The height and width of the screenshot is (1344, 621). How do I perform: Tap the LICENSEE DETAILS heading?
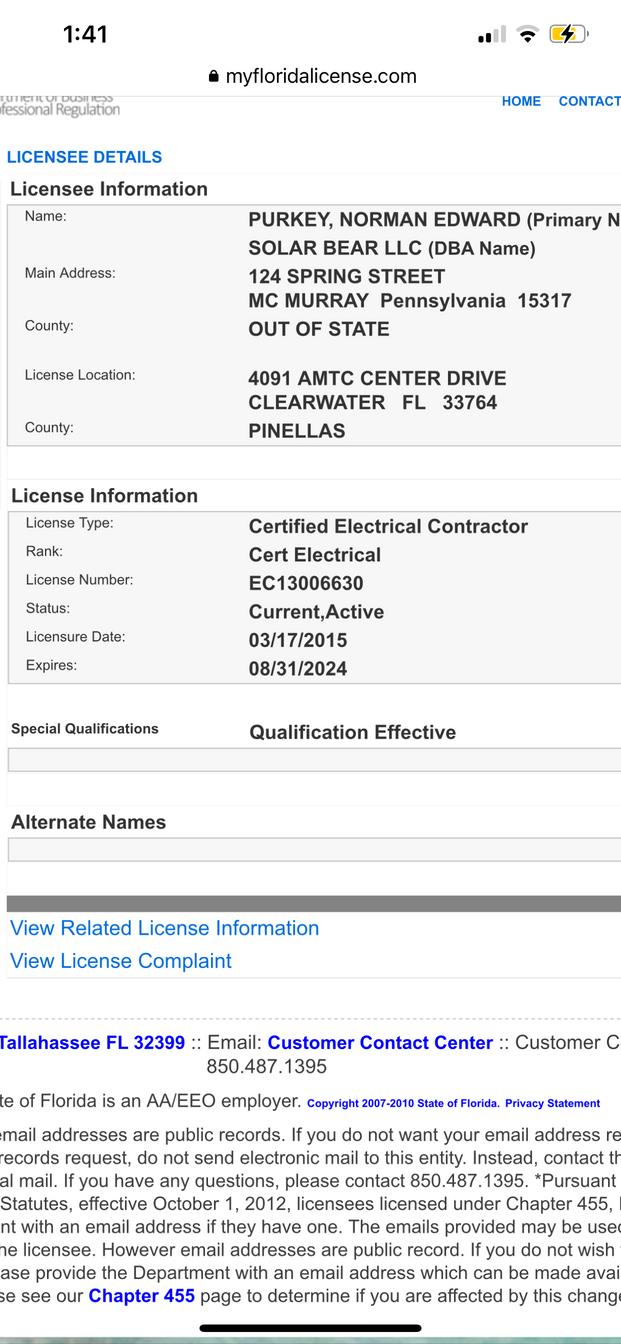pos(84,157)
